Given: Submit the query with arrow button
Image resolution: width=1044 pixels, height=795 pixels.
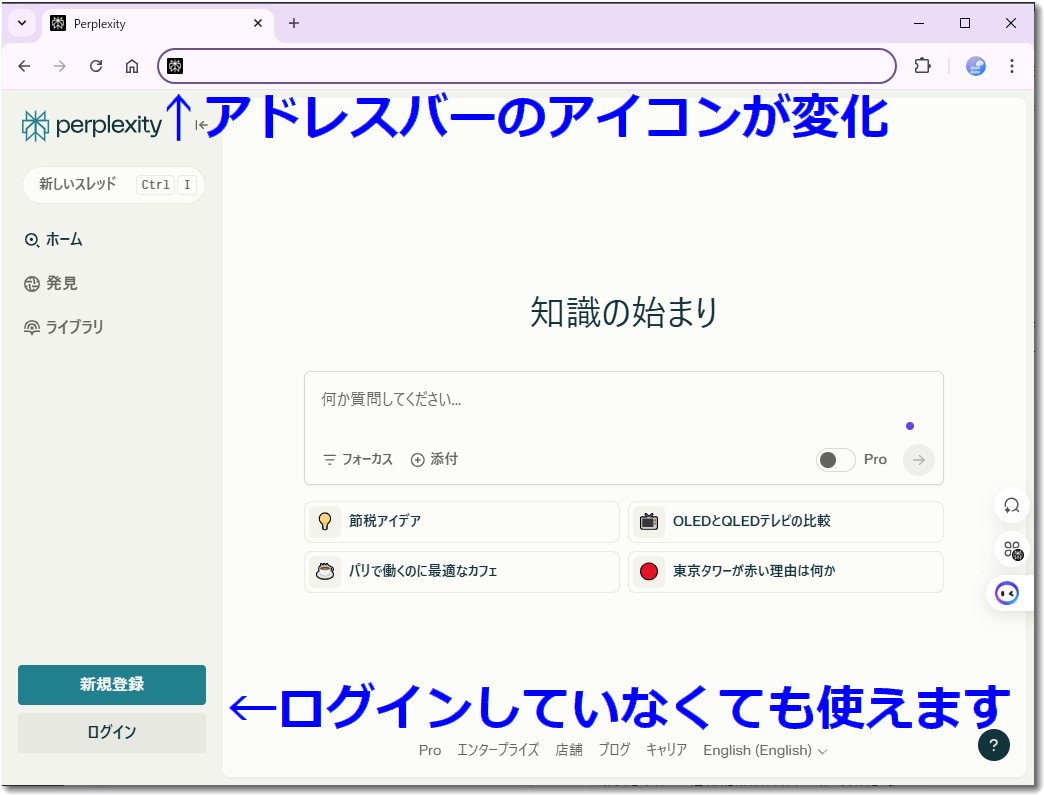Looking at the screenshot, I should (919, 460).
